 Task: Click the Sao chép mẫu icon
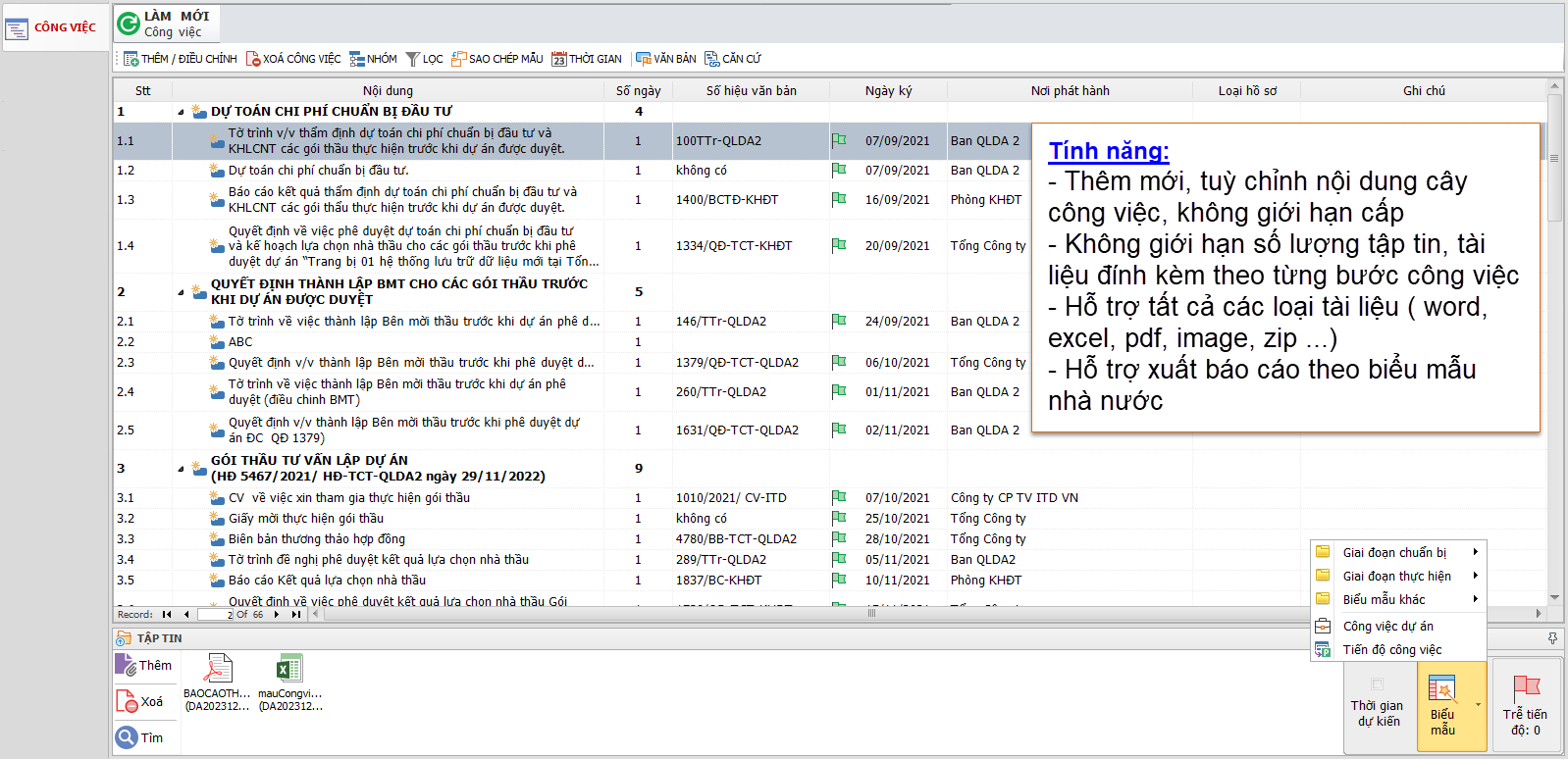(458, 59)
